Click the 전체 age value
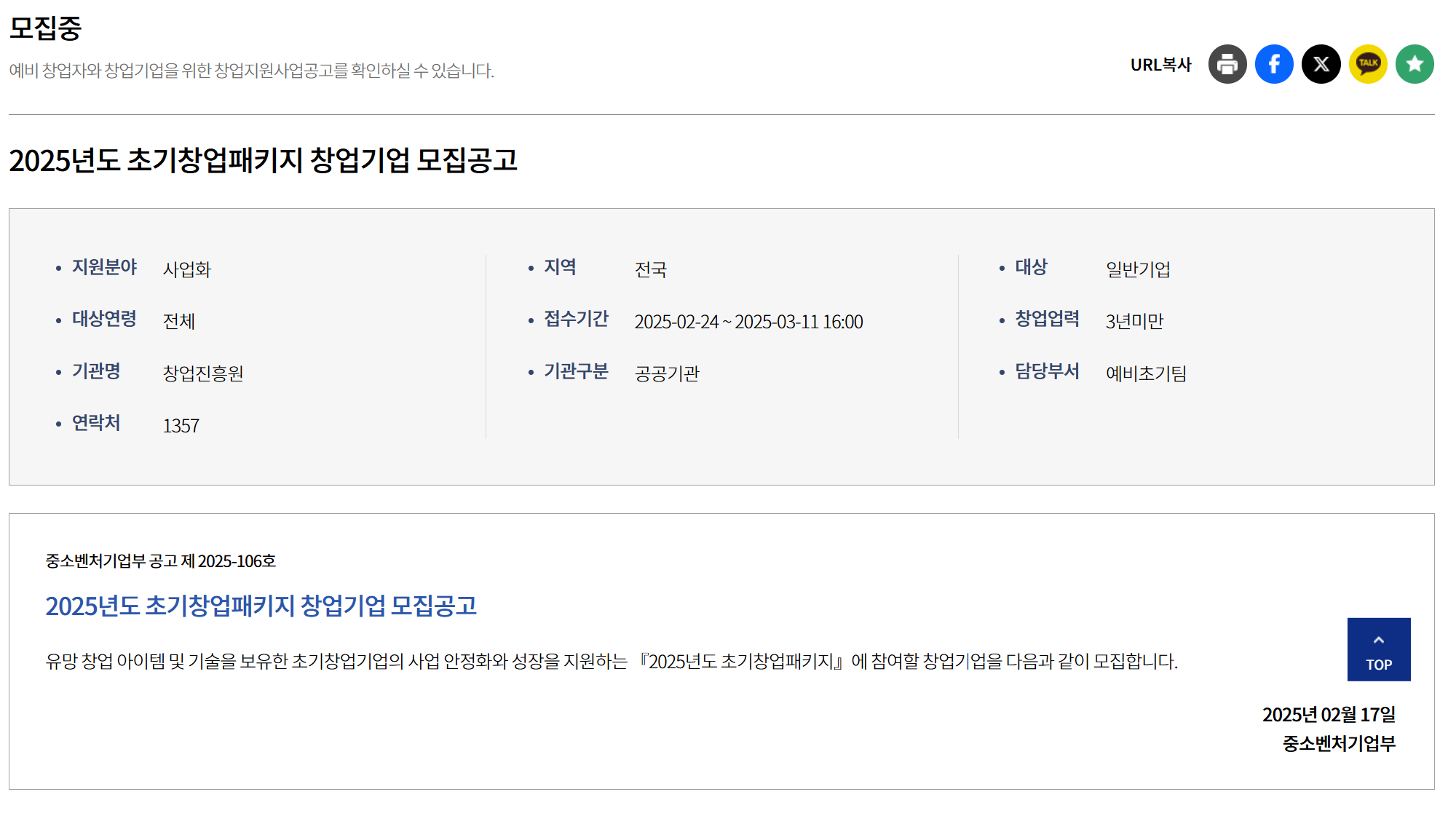The image size is (1456, 816). 179,321
